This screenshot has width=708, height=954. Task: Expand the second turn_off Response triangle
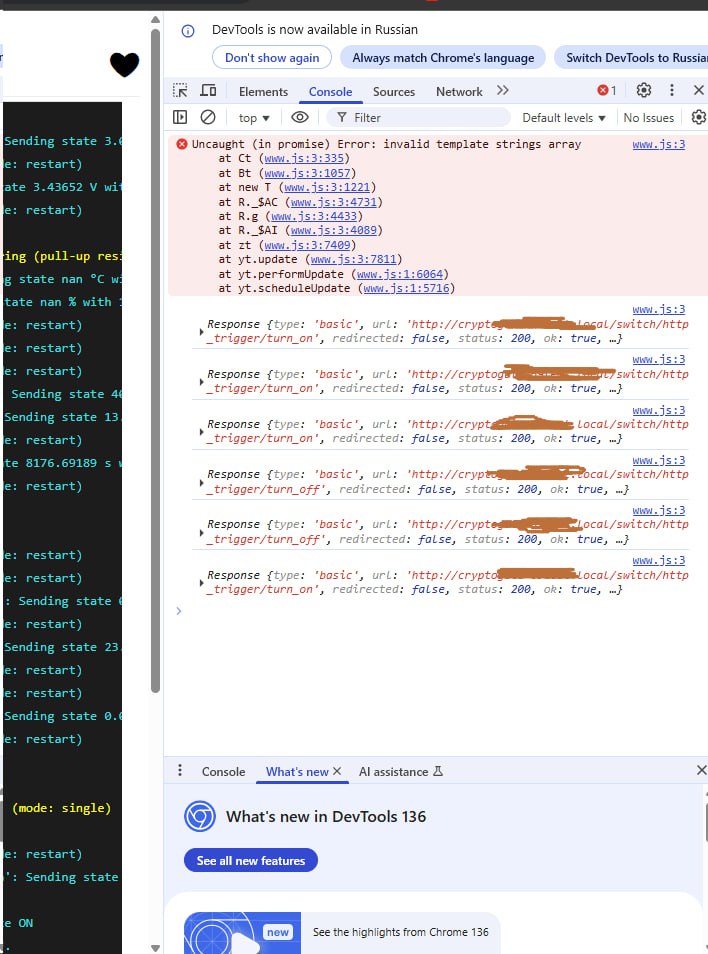point(201,532)
